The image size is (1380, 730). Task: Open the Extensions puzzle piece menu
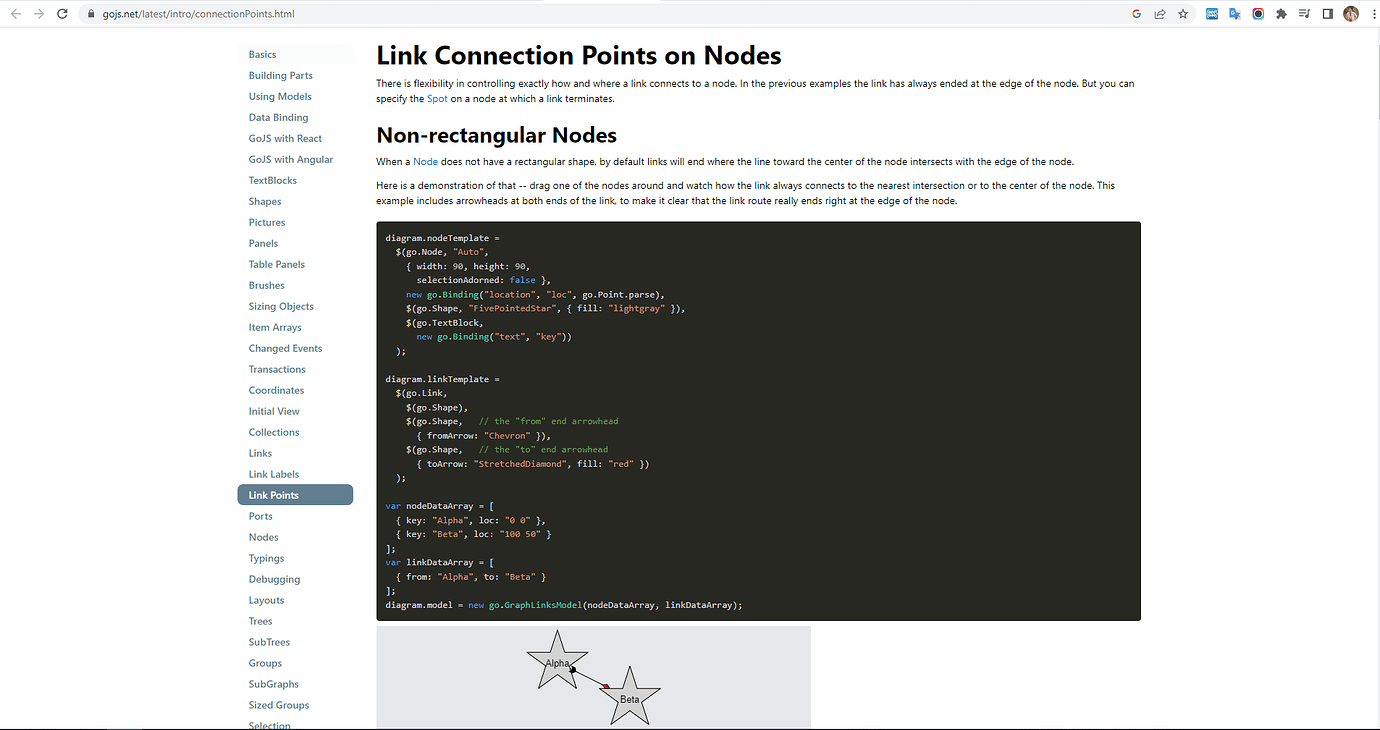click(1281, 14)
